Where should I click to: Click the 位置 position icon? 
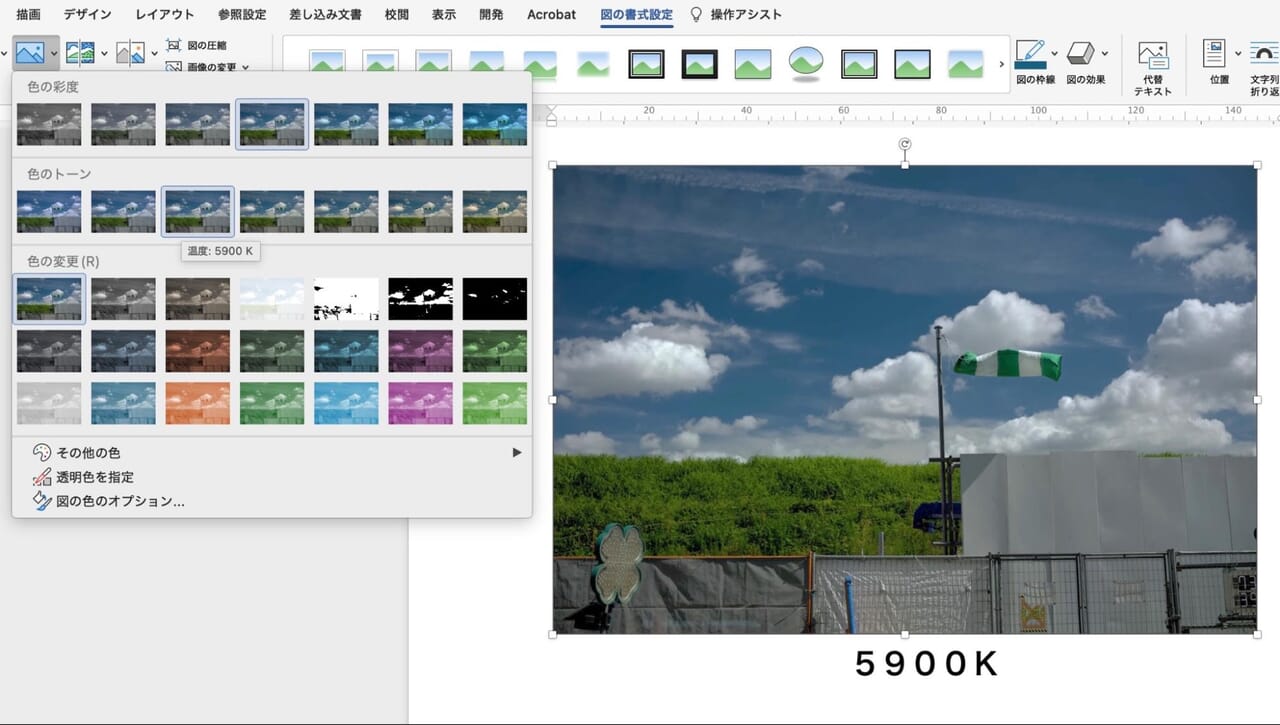(x=1215, y=54)
